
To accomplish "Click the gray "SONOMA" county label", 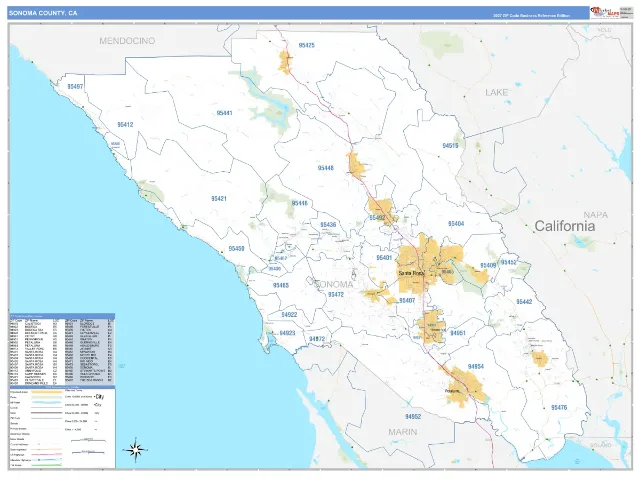I will [333, 284].
